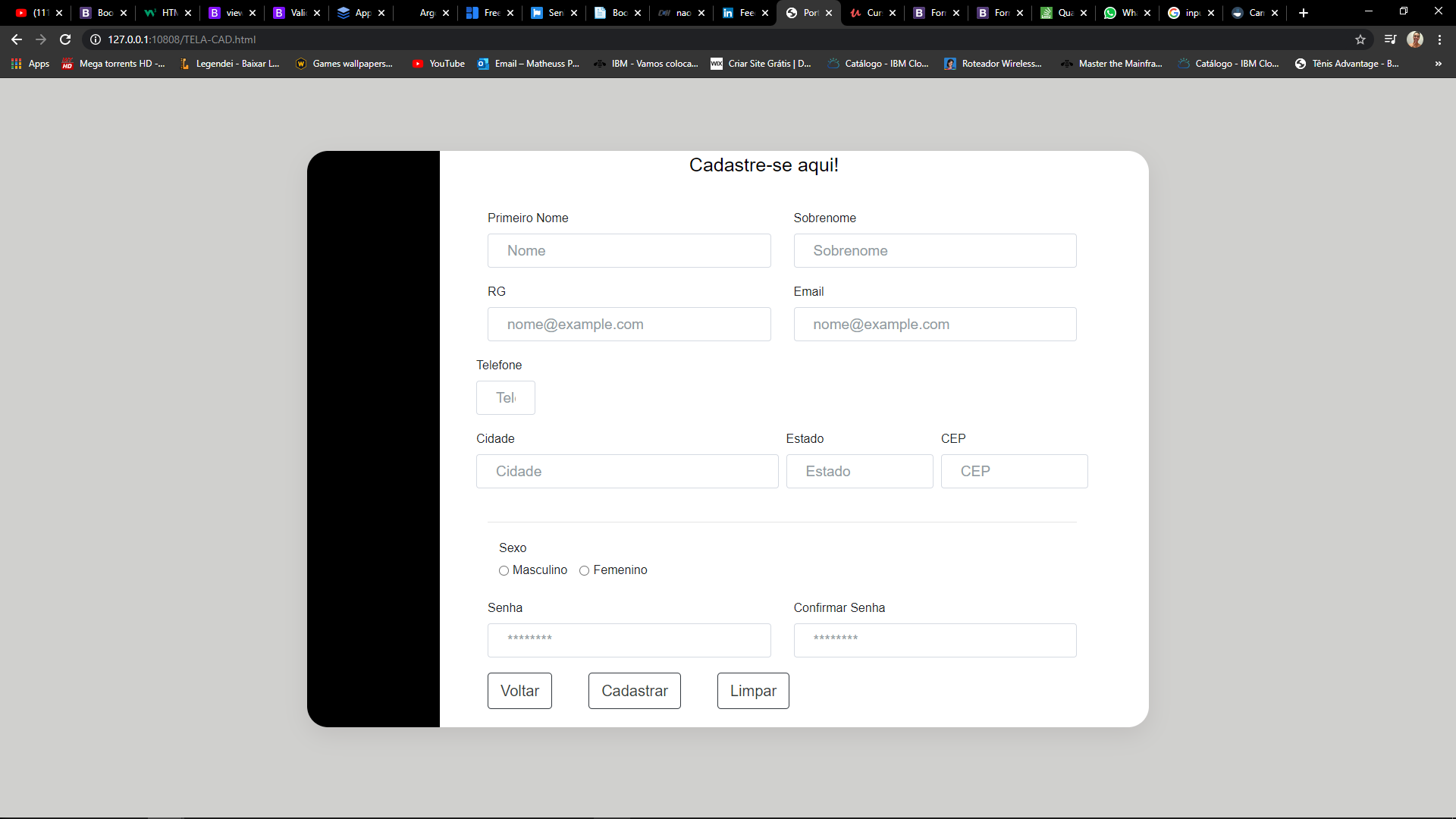The width and height of the screenshot is (1456, 819).
Task: Focus the Senha password field
Action: [629, 640]
